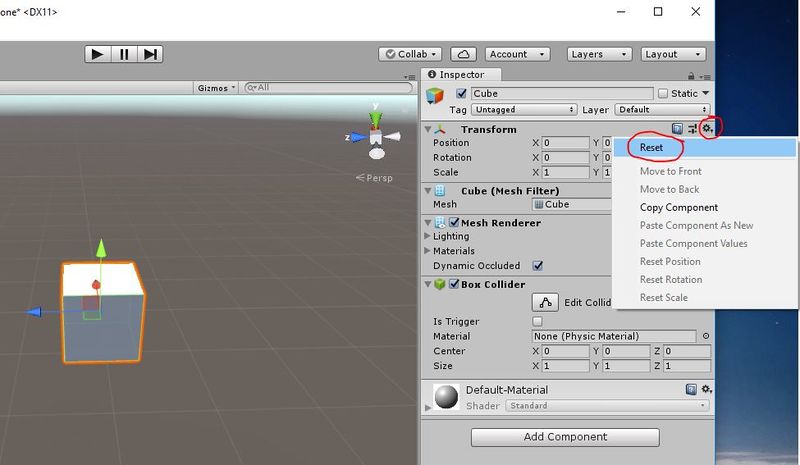The image size is (800, 465).
Task: Choose Reset in the context menu
Action: pos(705,148)
